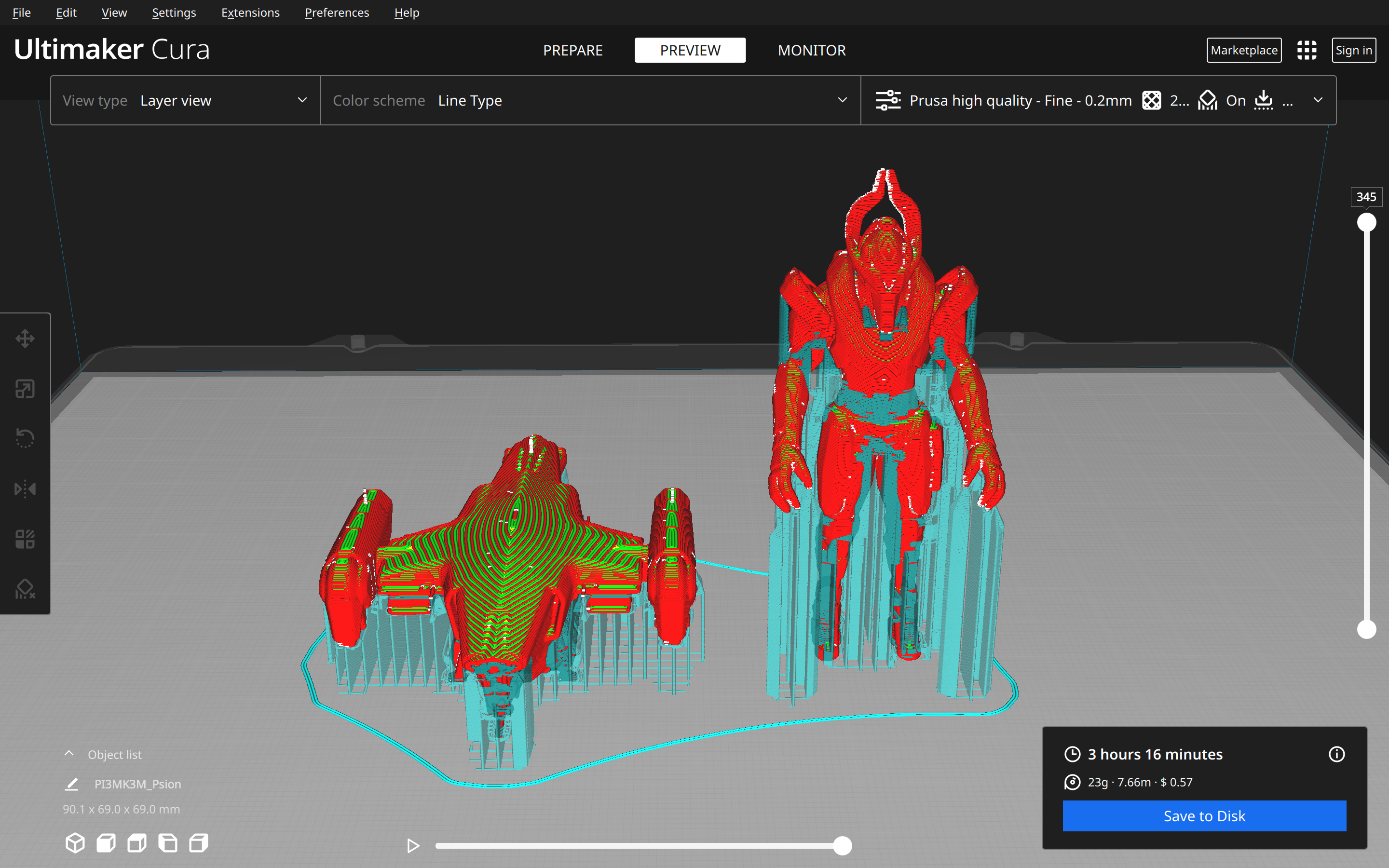1389x868 pixels.
Task: Click the print time info icon
Action: pyautogui.click(x=1337, y=754)
